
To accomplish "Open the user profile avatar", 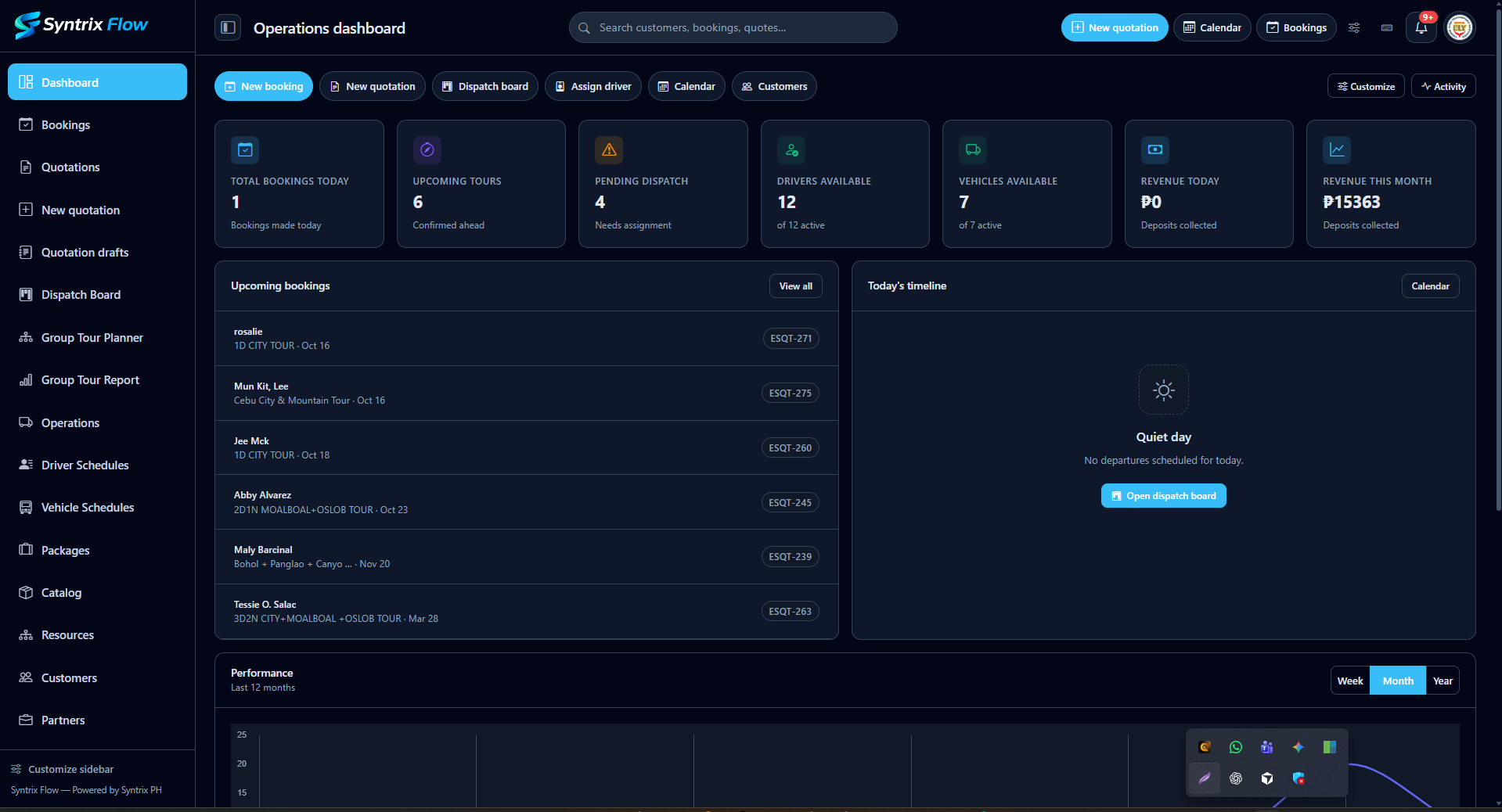I will click(1460, 27).
